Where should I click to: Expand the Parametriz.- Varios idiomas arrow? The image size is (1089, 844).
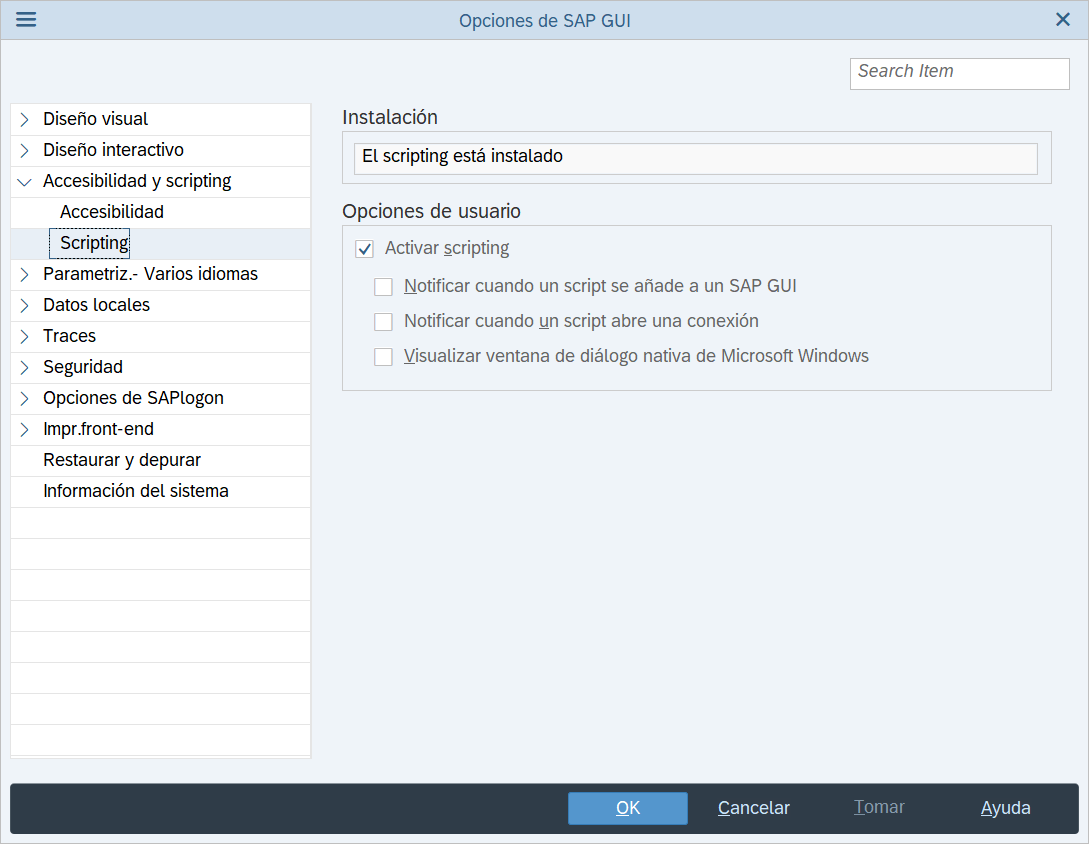click(25, 275)
